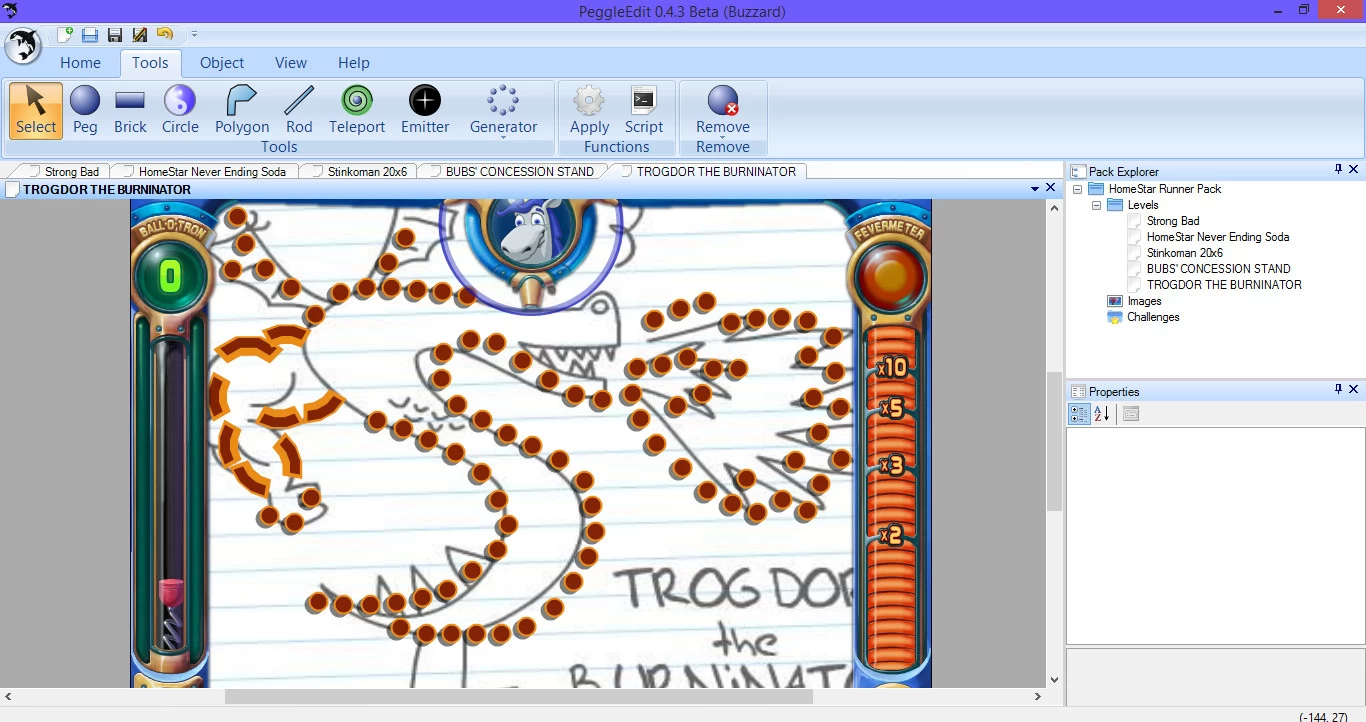1366x722 pixels.
Task: Open the Help ribbon tab
Action: tap(354, 62)
